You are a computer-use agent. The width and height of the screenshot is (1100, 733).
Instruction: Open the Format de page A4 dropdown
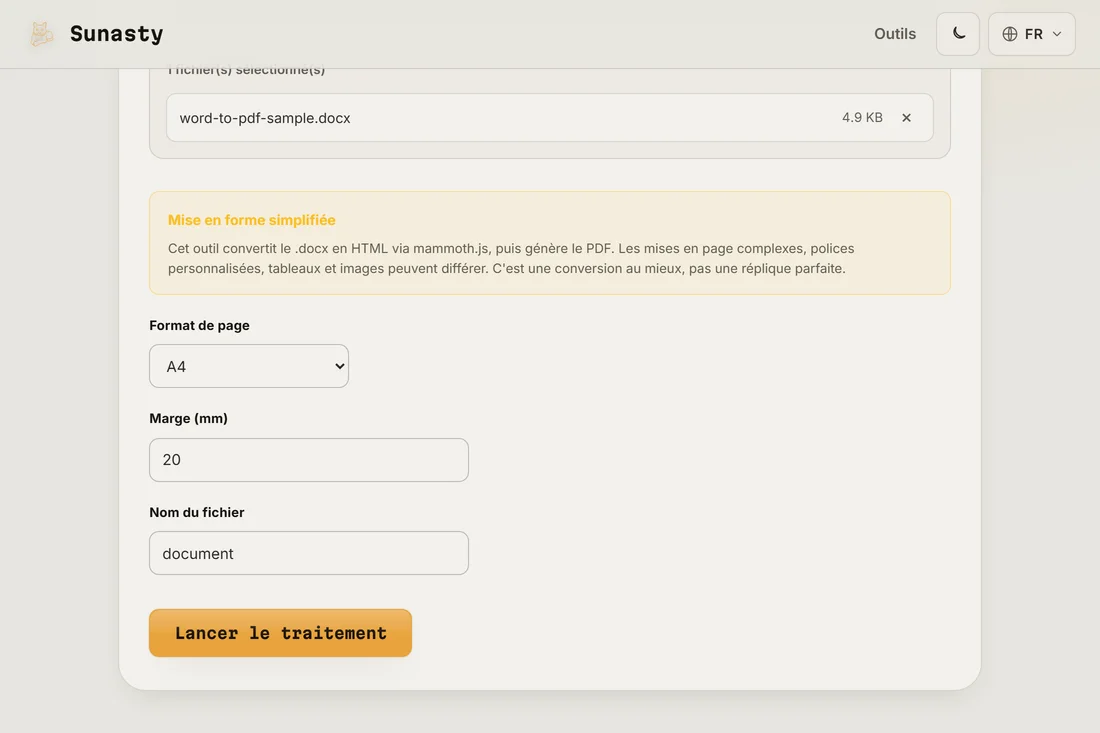click(x=249, y=366)
